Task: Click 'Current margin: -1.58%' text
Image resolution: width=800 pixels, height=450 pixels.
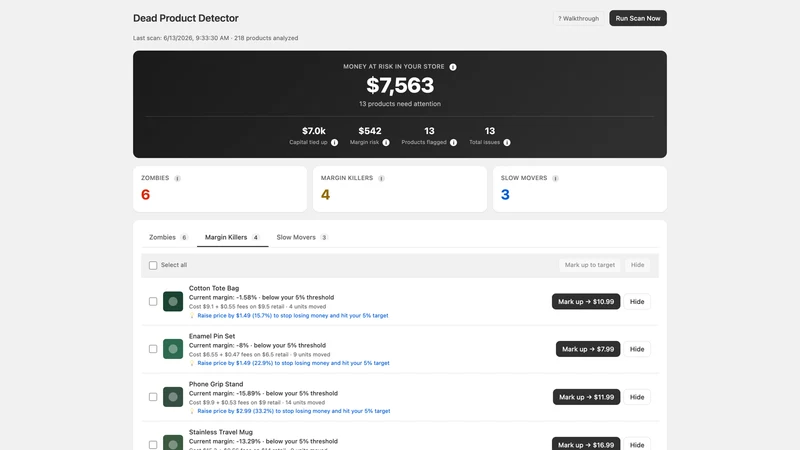Action: tap(223, 297)
